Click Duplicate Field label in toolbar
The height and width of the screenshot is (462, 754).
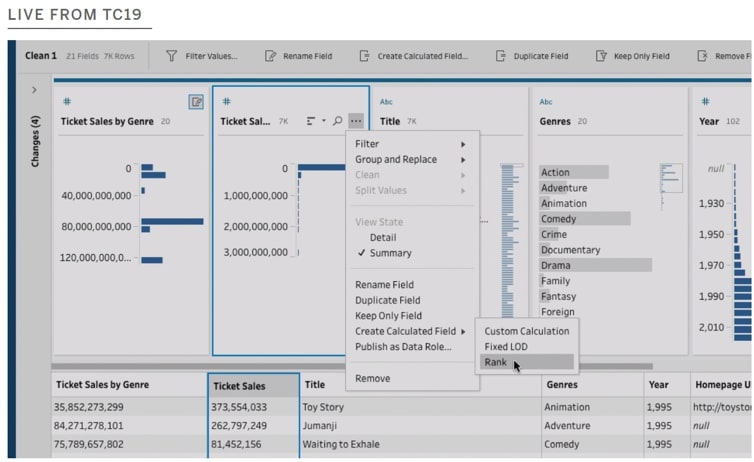tap(540, 56)
